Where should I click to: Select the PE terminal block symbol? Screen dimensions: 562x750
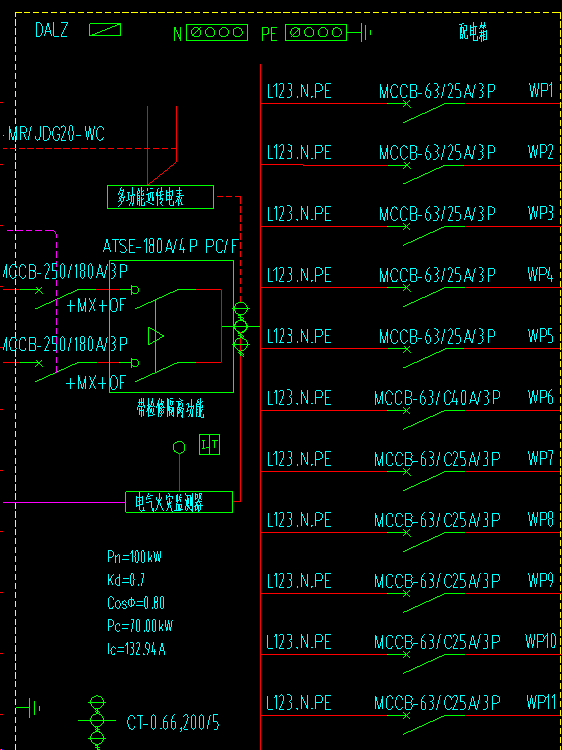point(316,33)
